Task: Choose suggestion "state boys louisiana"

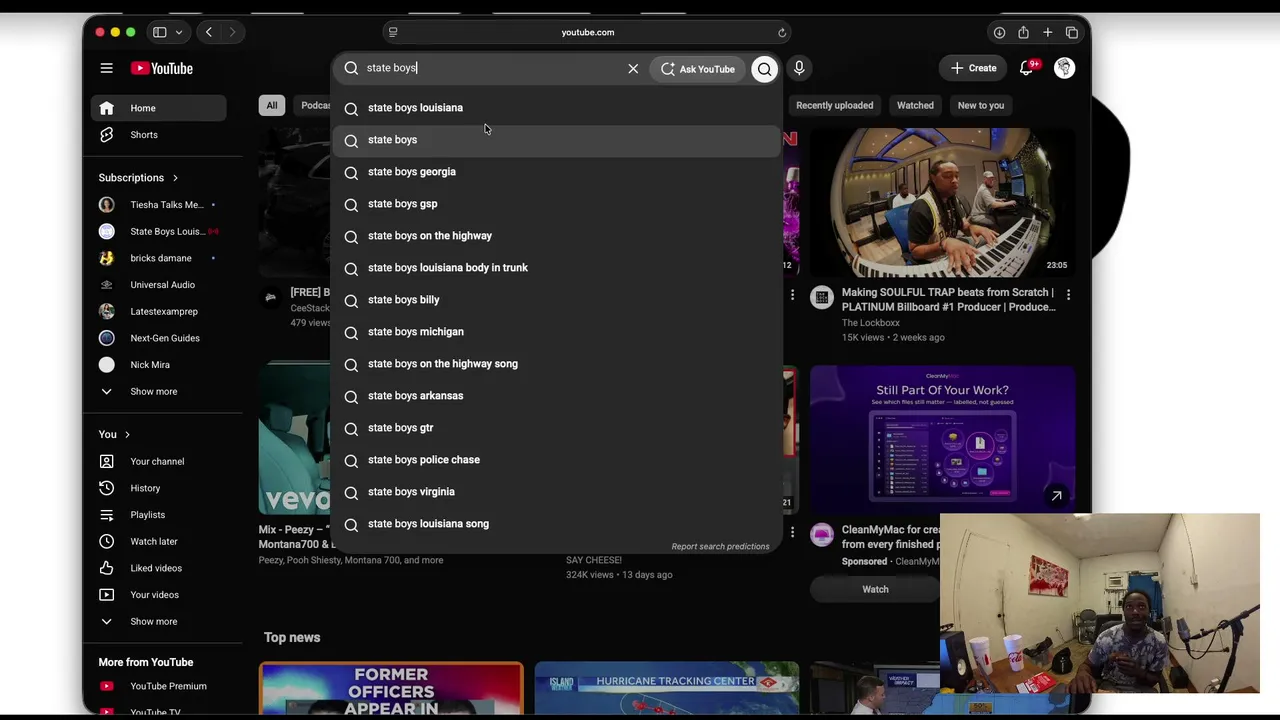Action: point(556,108)
